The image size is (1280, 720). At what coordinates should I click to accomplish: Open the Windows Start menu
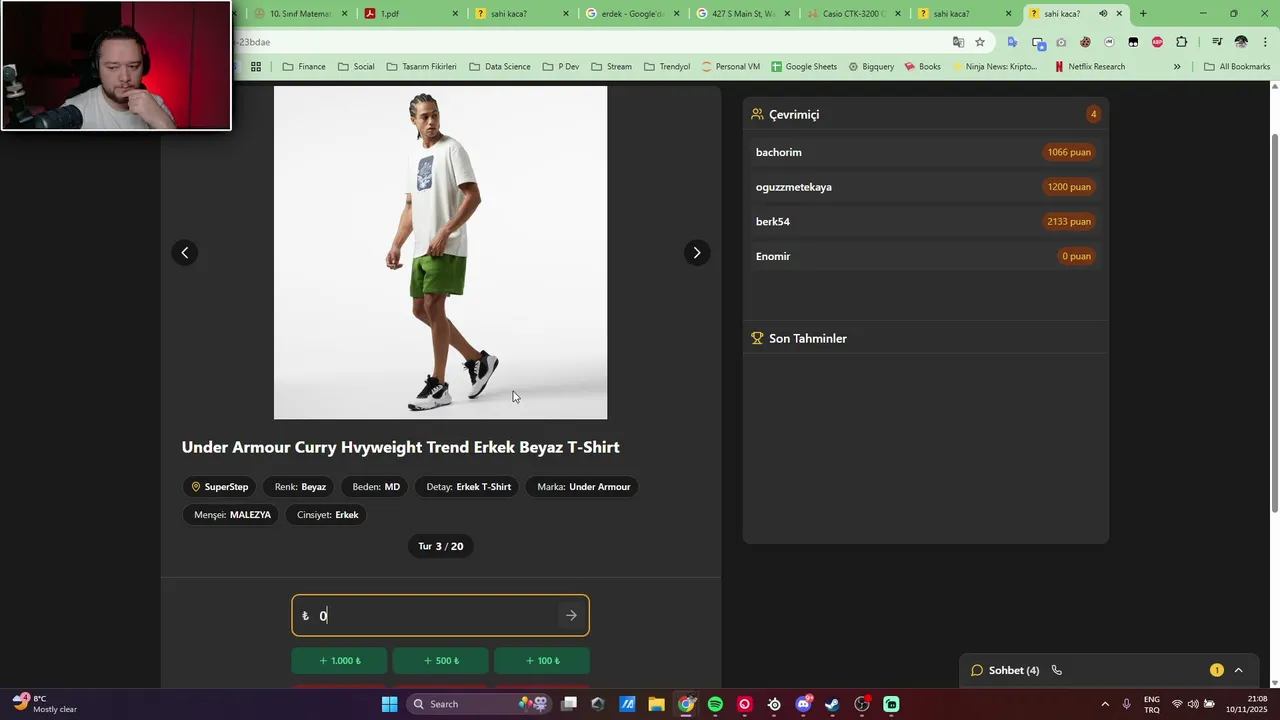(x=390, y=704)
